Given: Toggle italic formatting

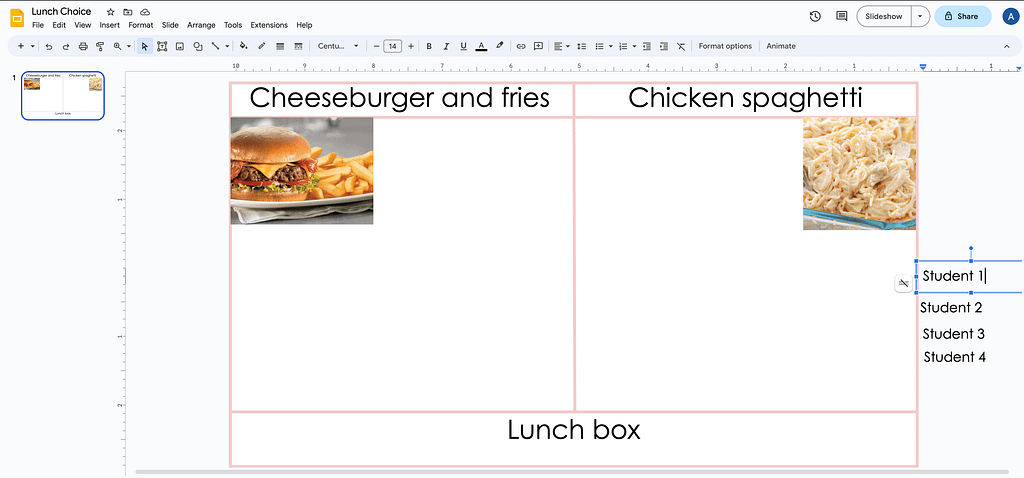Looking at the screenshot, I should click(446, 46).
